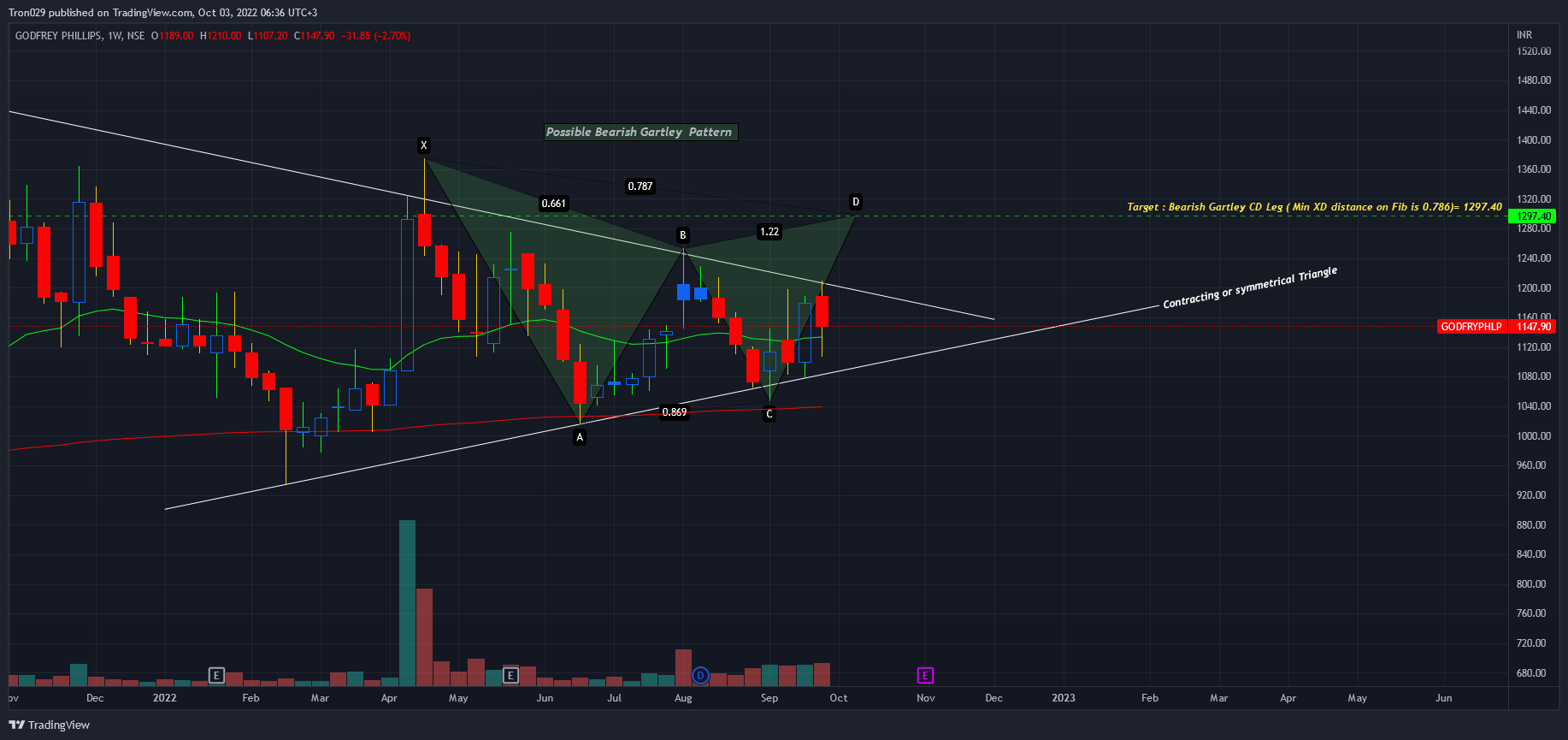The height and width of the screenshot is (740, 1568).
Task: Click the open price value 1189.00
Action: (x=176, y=36)
